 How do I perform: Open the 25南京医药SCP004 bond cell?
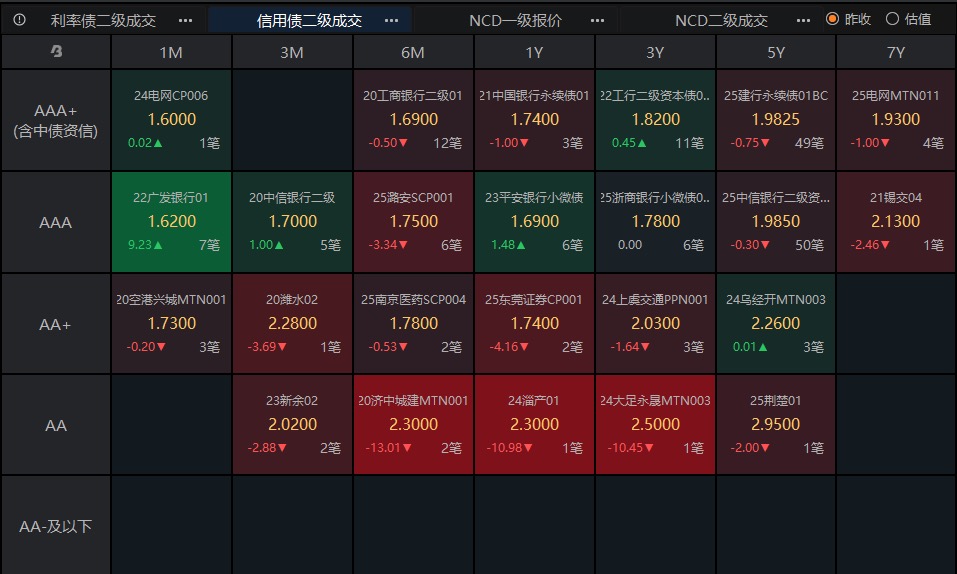coord(413,324)
